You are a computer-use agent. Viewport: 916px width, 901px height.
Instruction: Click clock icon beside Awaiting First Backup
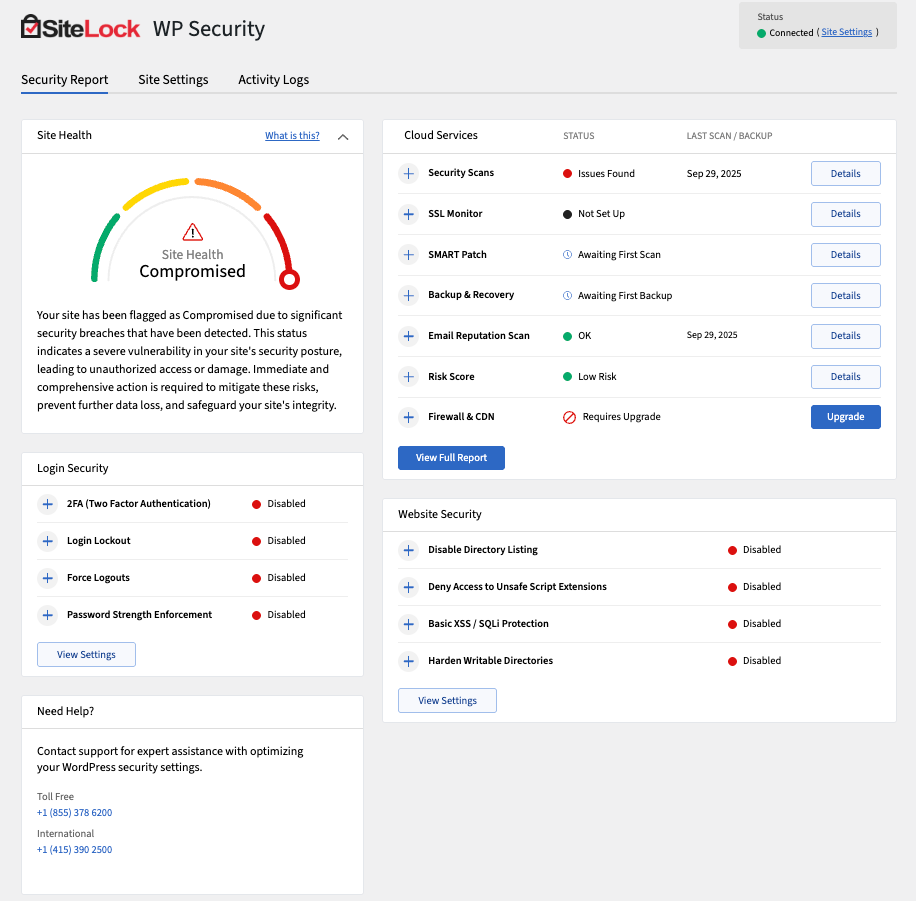pos(567,296)
